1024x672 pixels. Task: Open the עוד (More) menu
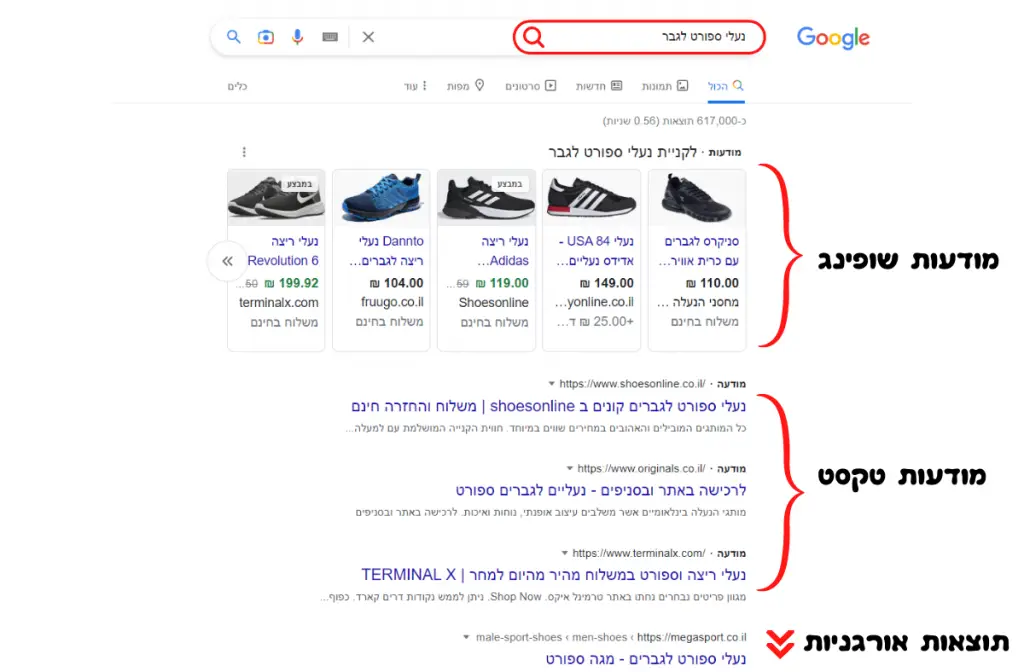pos(415,86)
